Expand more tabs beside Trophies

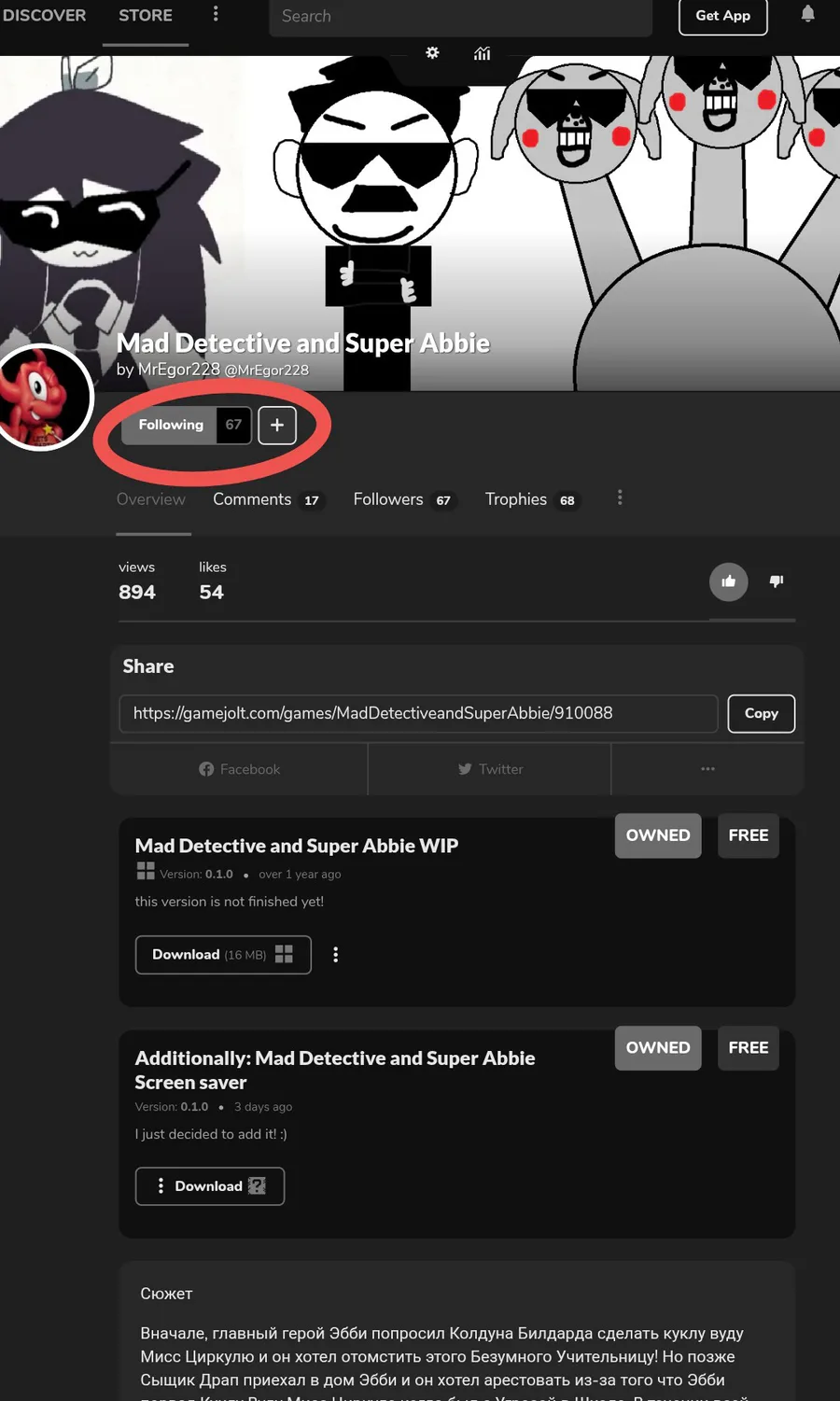tap(620, 497)
